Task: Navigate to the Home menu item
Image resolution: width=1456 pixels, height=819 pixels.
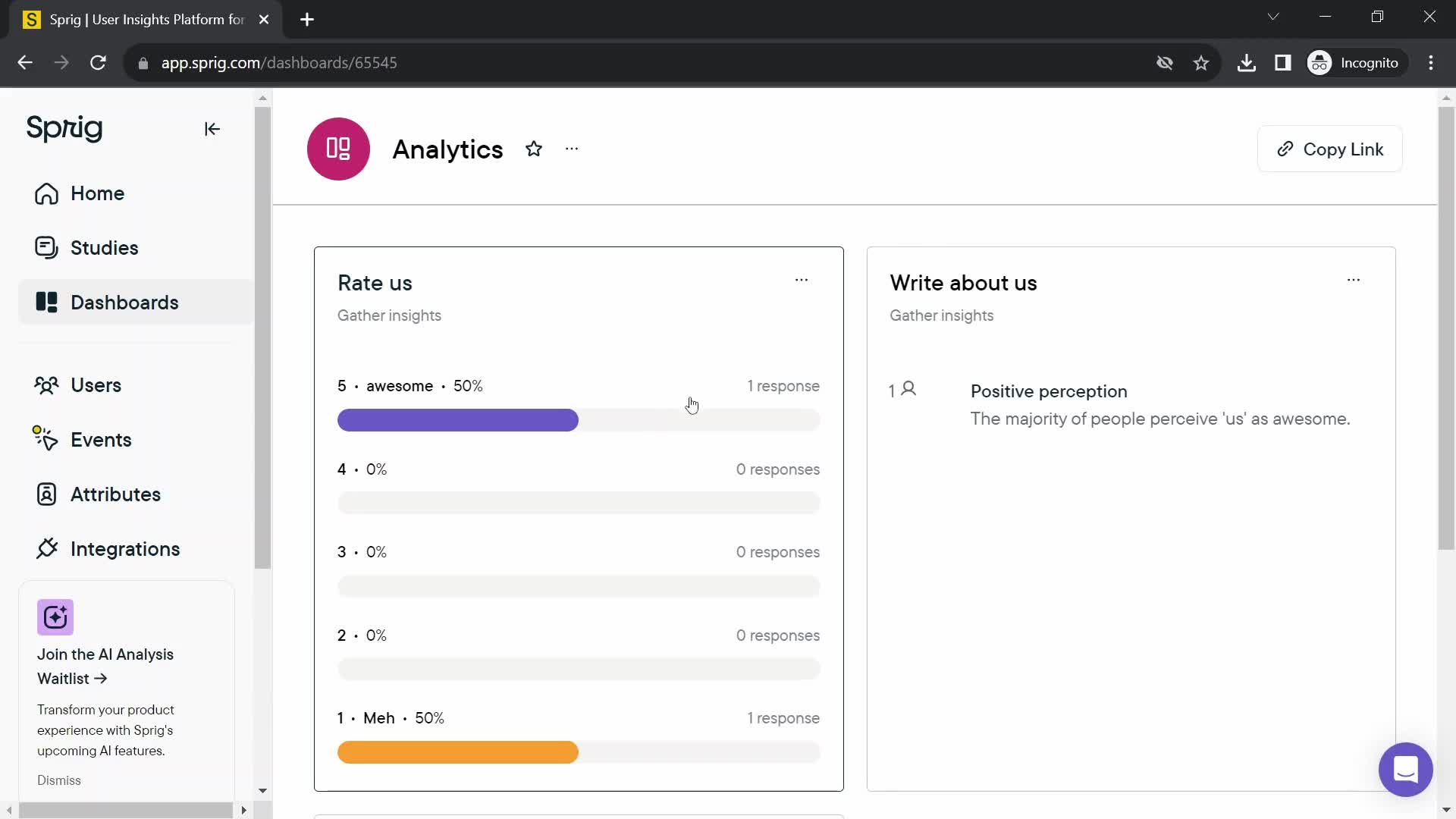Action: (x=97, y=193)
